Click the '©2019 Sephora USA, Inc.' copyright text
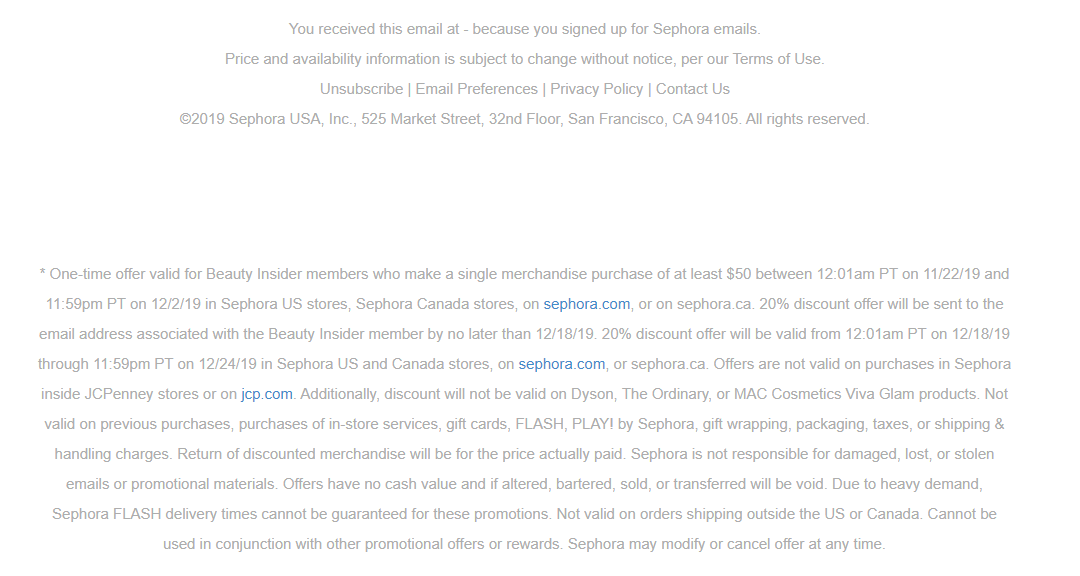 [265, 119]
